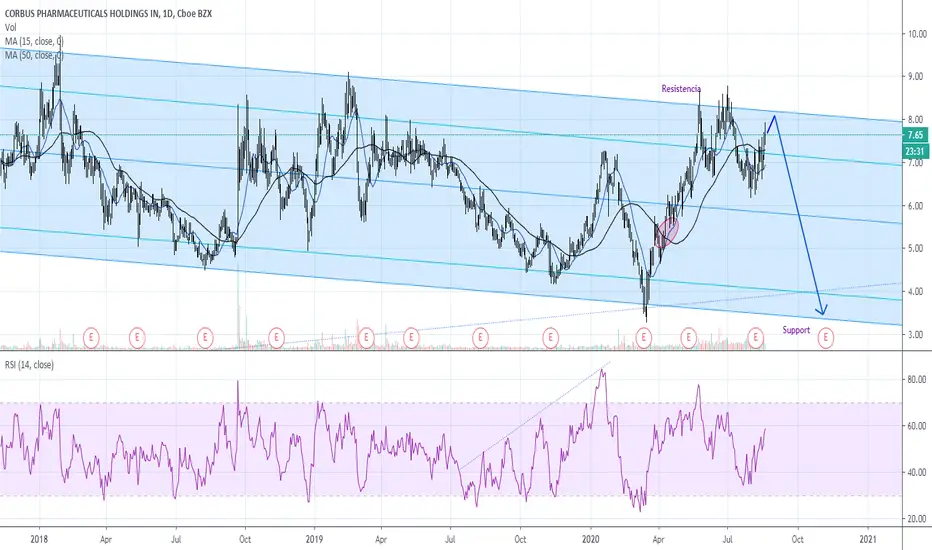Viewport: 932px width, 550px height.
Task: Click the RSI (14, close) indicator legend
Action: click(x=29, y=365)
